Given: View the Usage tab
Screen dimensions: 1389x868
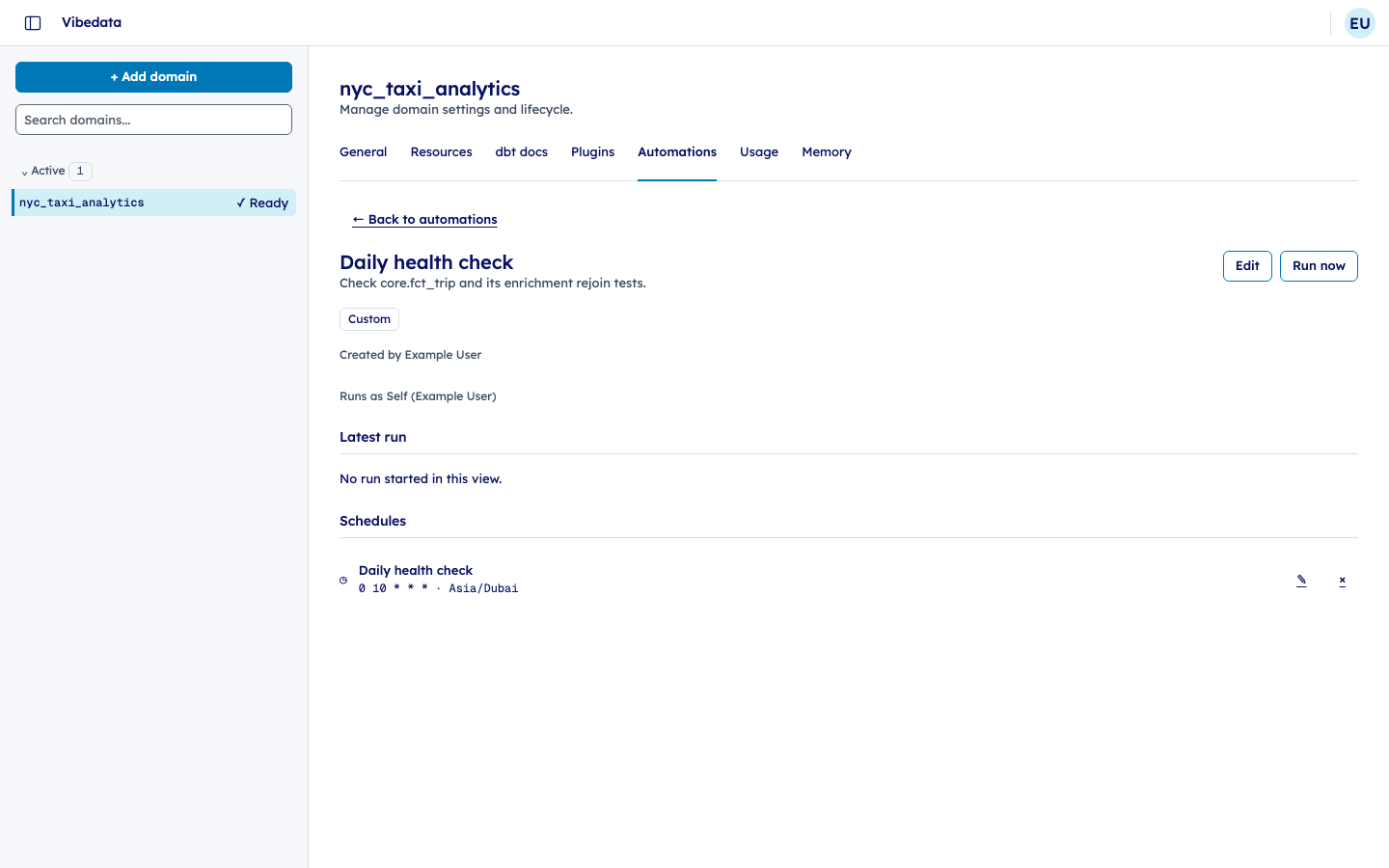Looking at the screenshot, I should pos(759,152).
